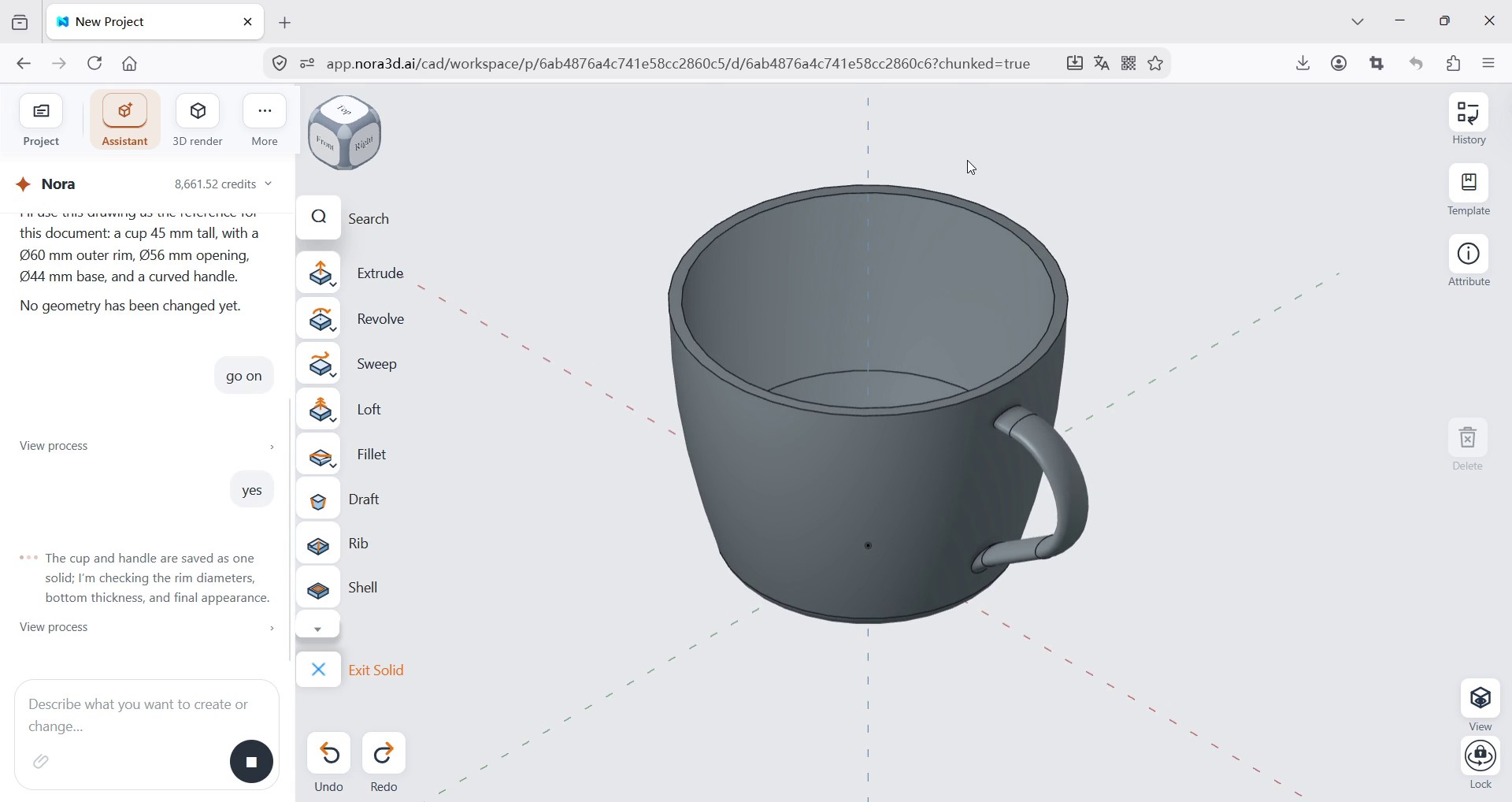Click the screenshot crop icon

[1377, 64]
